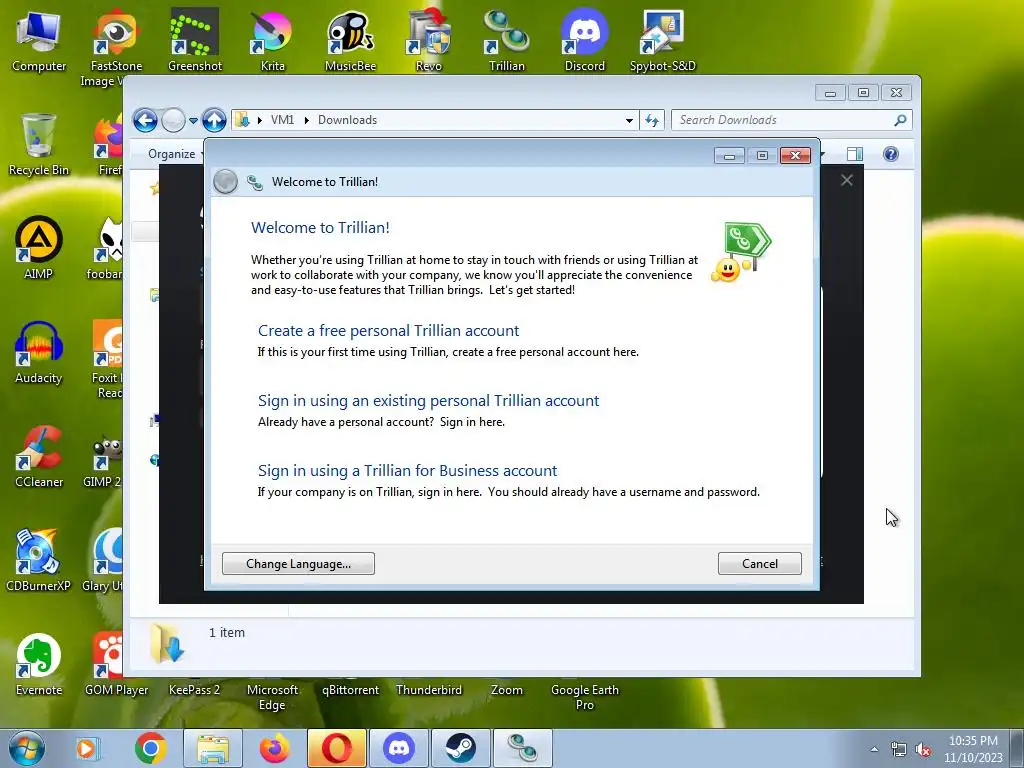Launch AIMP from the desktop
Viewport: 1024px width, 768px height.
tap(39, 249)
